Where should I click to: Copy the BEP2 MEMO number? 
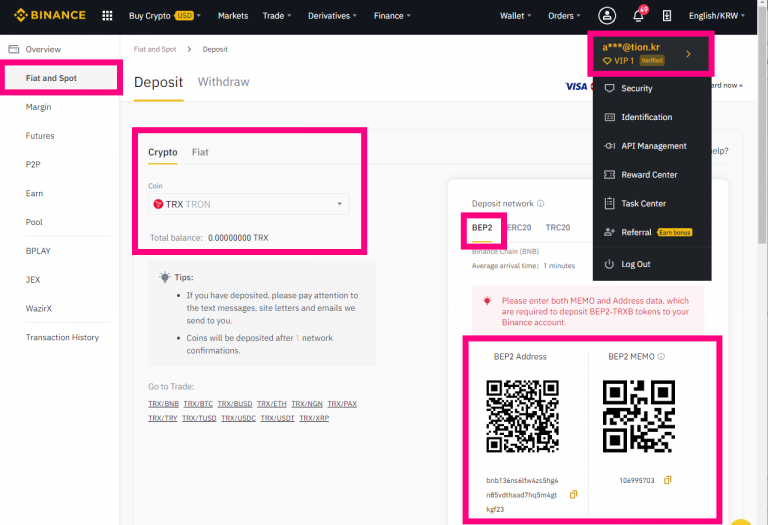[667, 480]
